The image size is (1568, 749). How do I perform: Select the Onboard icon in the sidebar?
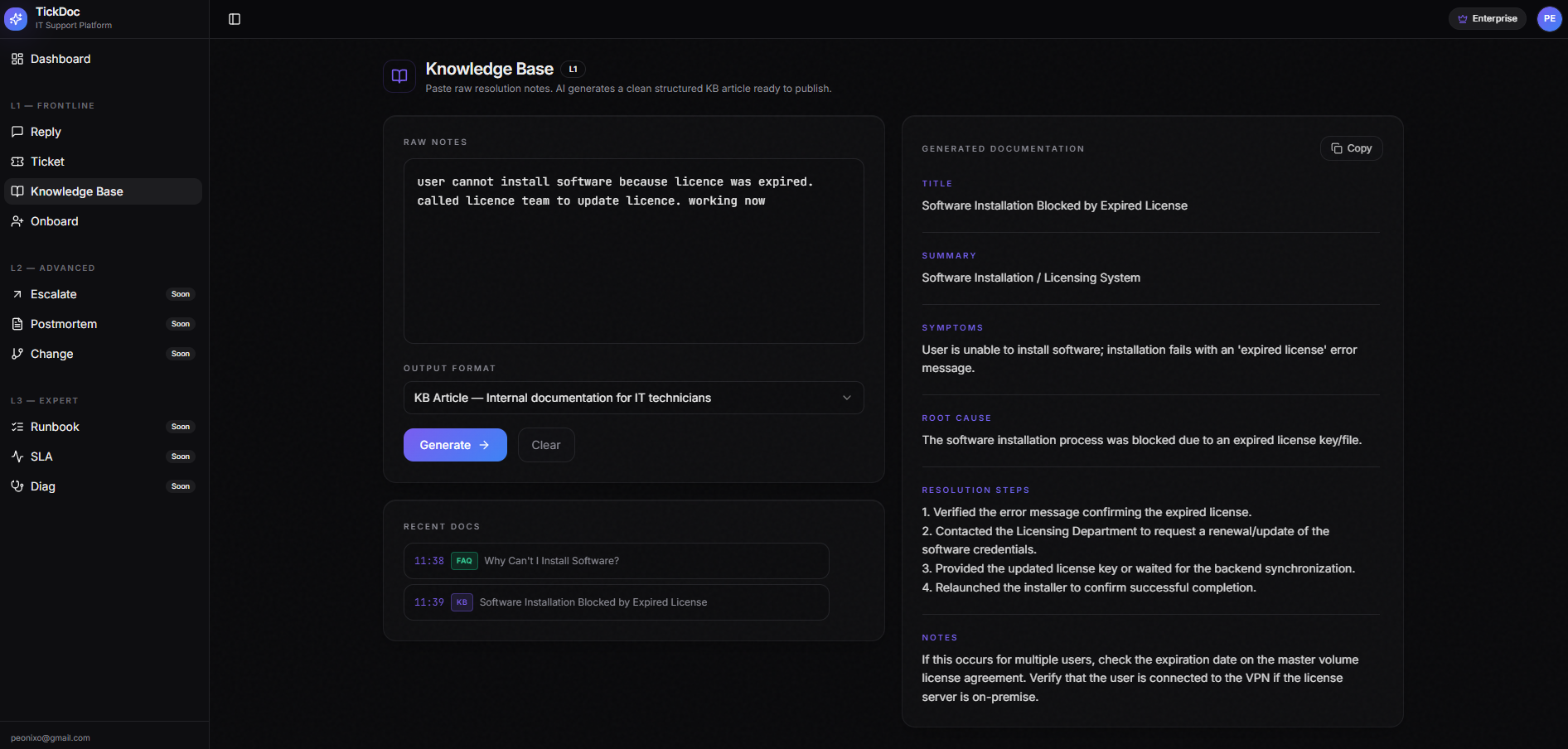point(17,221)
